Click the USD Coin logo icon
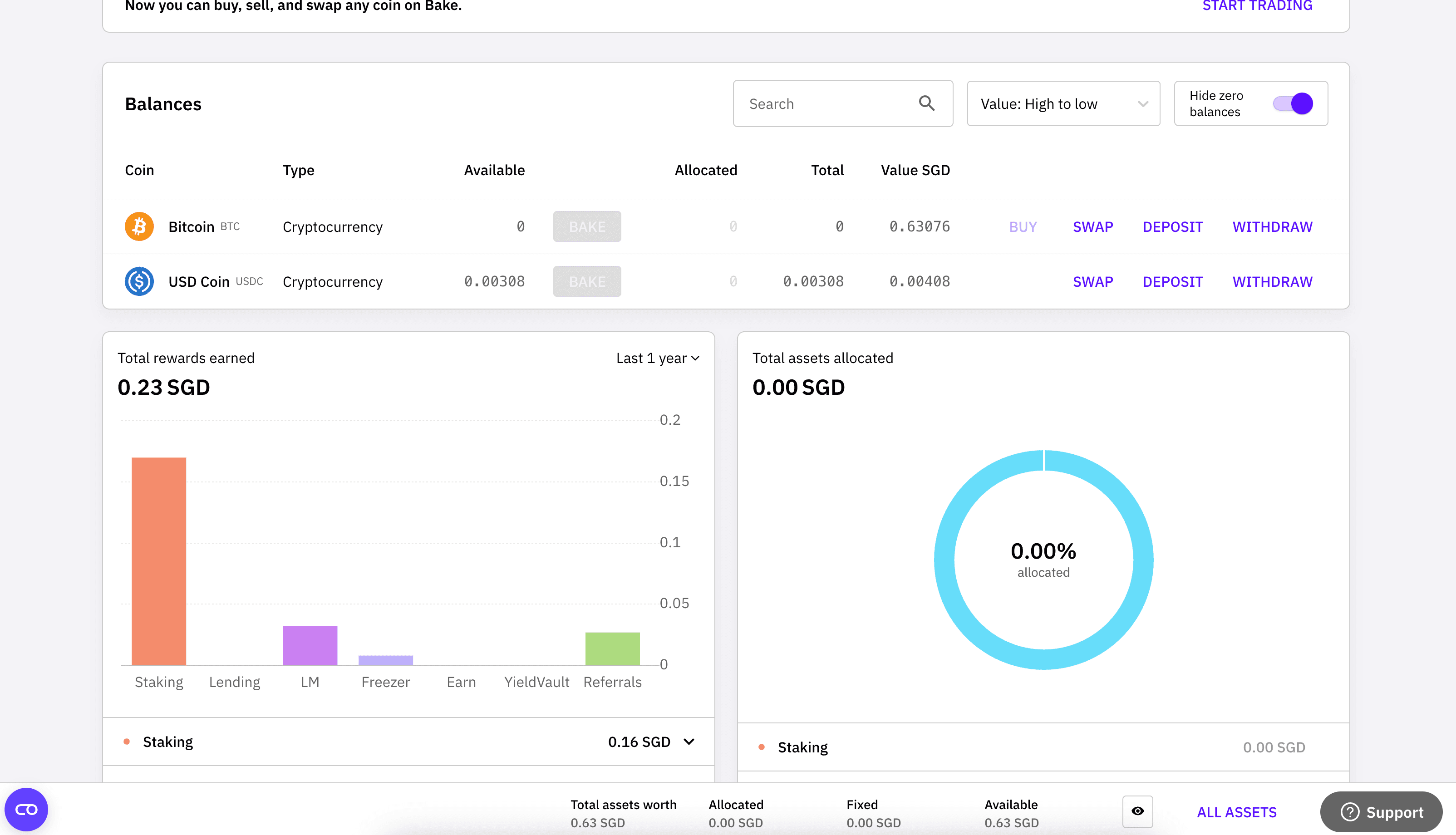This screenshot has height=835, width=1456. (x=139, y=281)
